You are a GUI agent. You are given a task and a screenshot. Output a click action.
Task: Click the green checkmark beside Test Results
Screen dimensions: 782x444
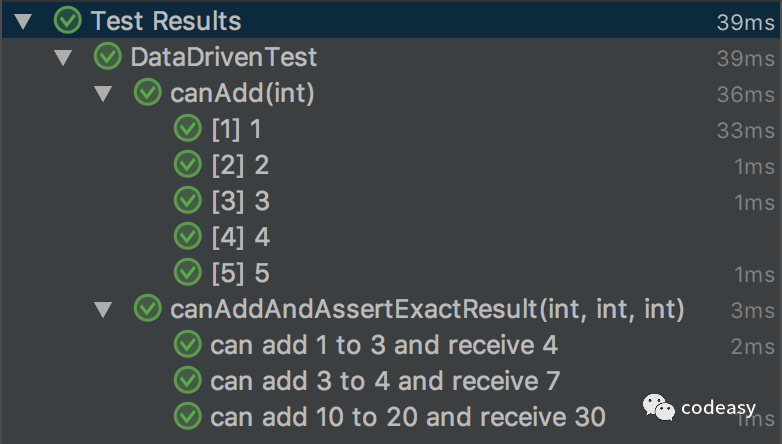(68, 20)
